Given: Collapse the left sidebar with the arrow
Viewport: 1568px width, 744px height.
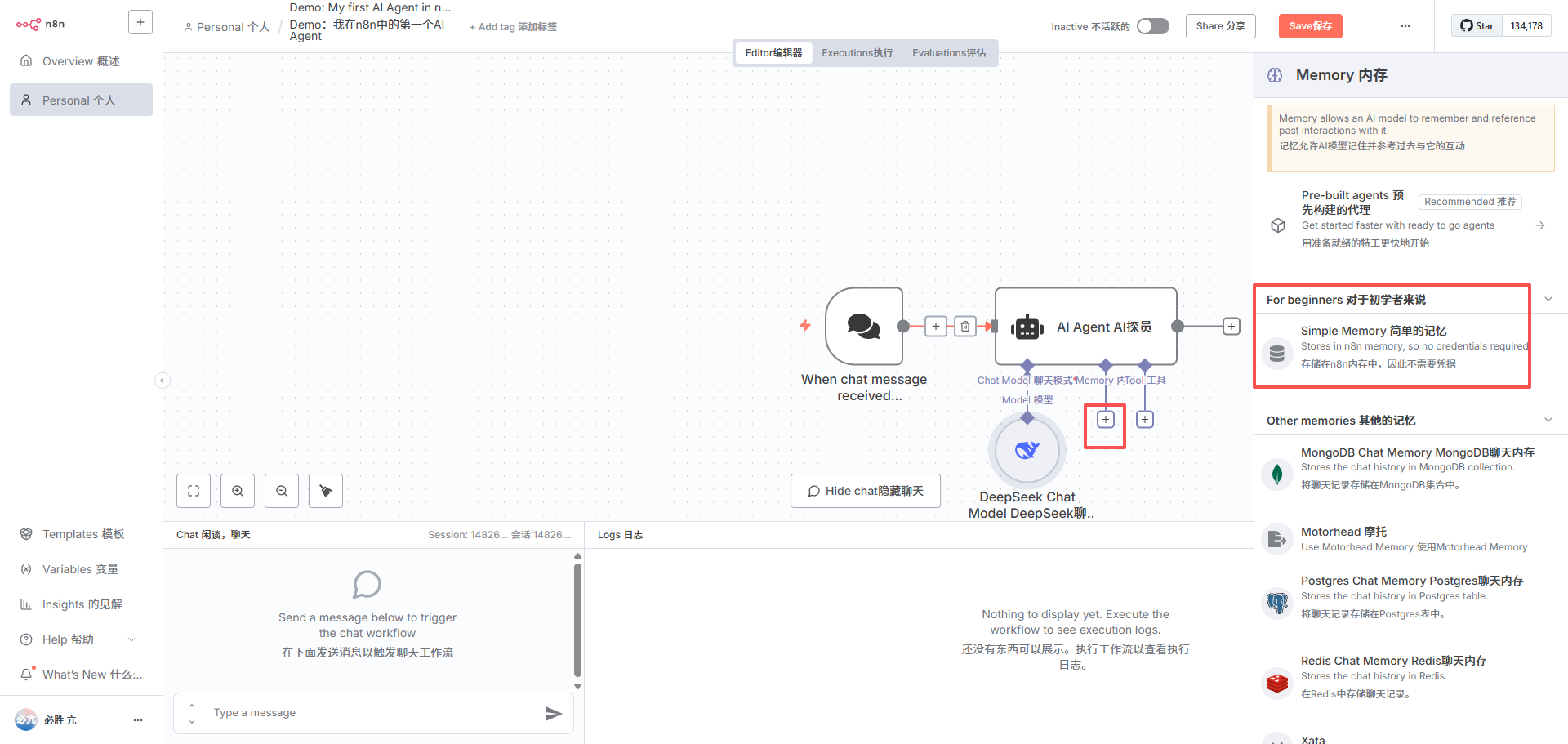Looking at the screenshot, I should [x=163, y=380].
